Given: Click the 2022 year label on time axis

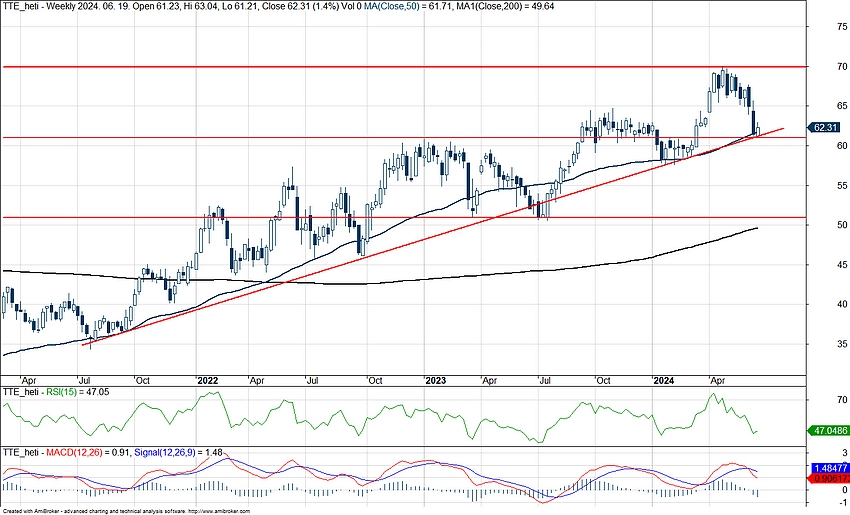Looking at the screenshot, I should click(208, 381).
